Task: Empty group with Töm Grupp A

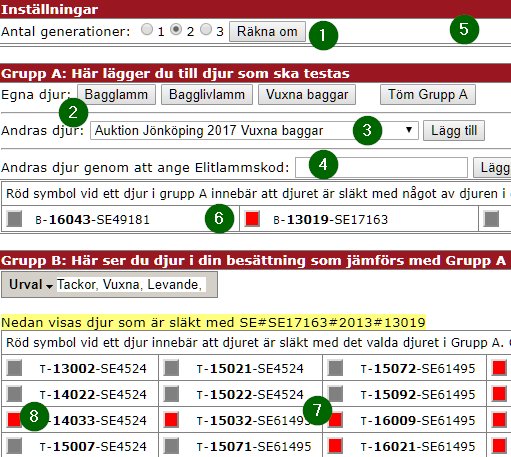Action: pyautogui.click(x=428, y=95)
